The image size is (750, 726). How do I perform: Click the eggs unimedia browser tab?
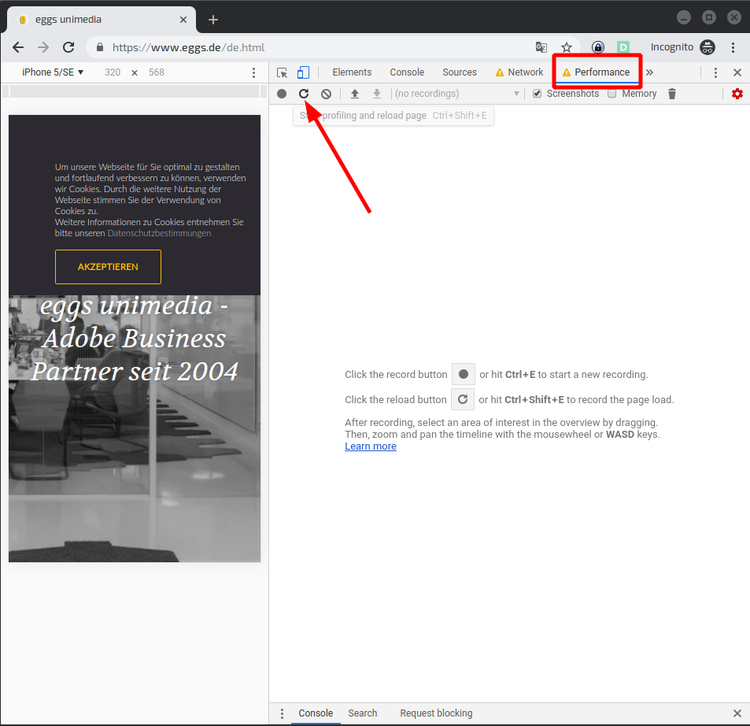point(100,20)
